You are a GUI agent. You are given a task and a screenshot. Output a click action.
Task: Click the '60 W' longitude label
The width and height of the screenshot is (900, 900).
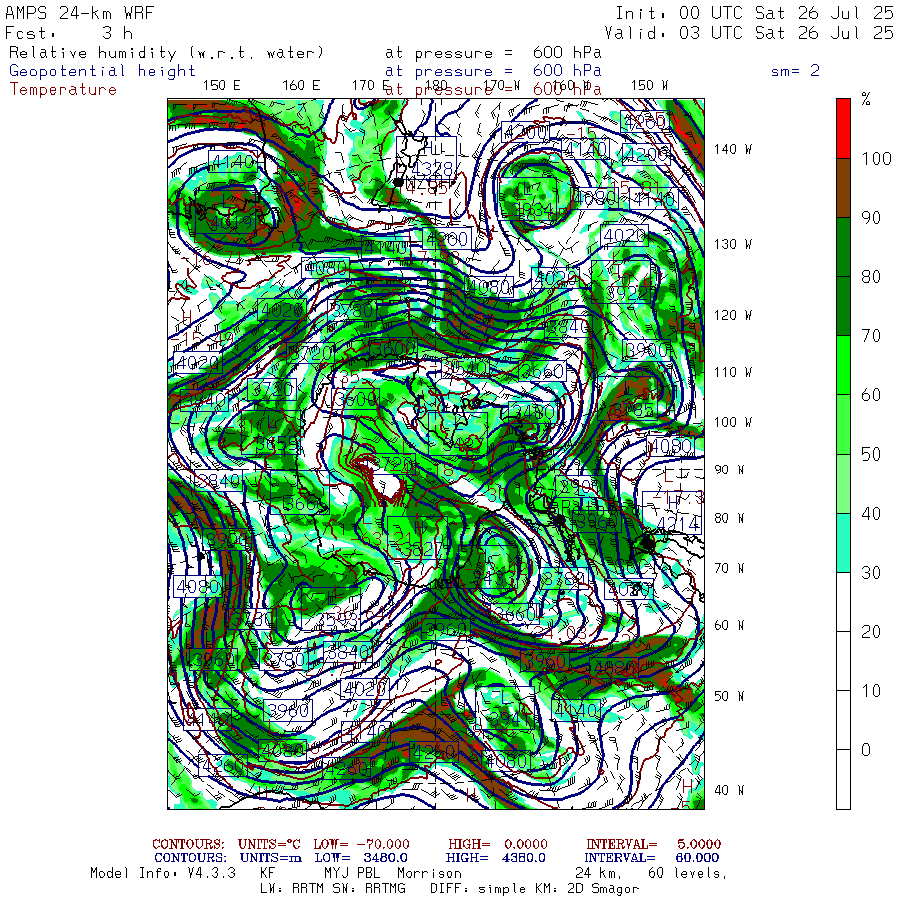pos(729,625)
